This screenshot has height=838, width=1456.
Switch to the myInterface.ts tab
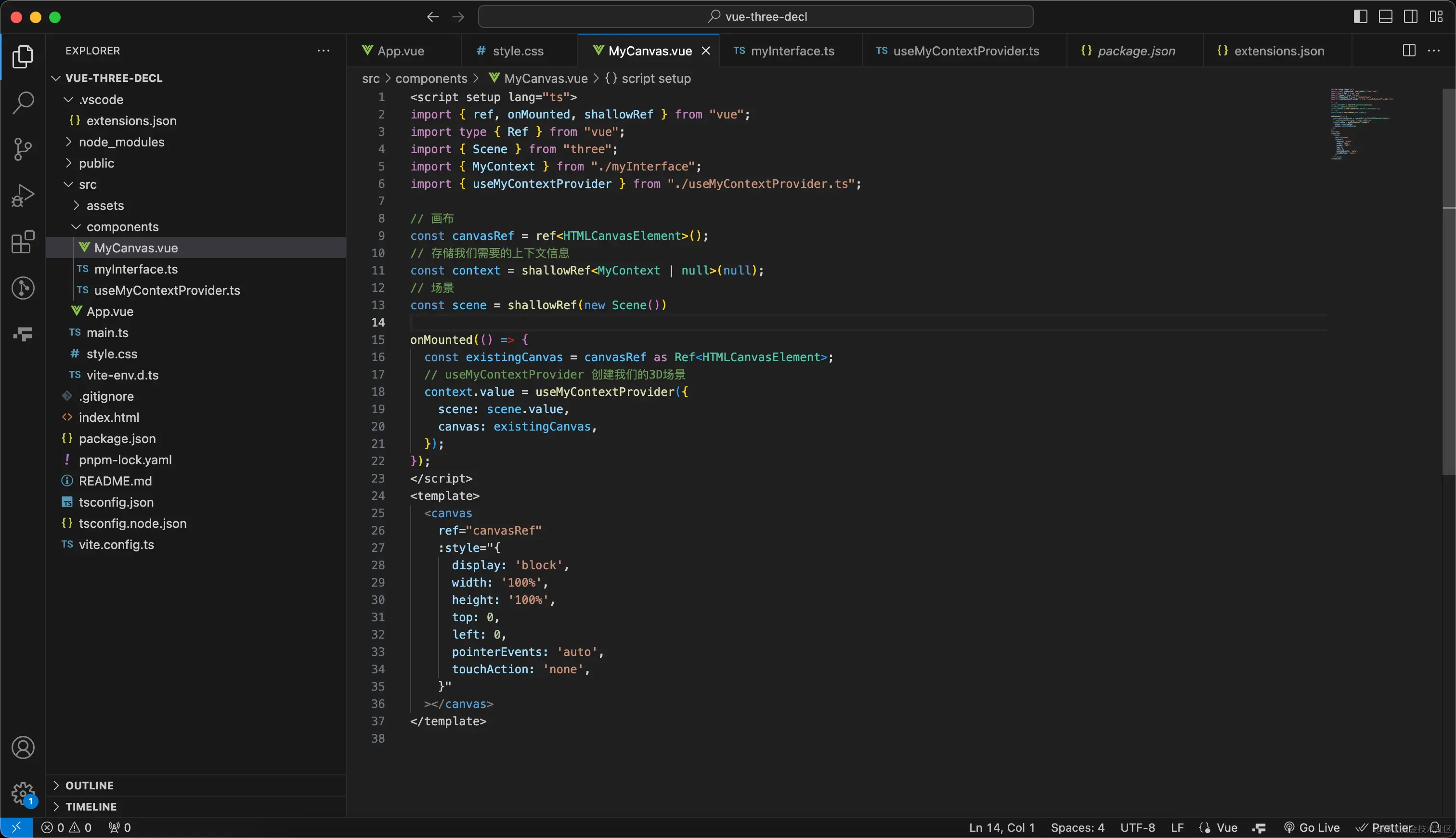pos(792,51)
